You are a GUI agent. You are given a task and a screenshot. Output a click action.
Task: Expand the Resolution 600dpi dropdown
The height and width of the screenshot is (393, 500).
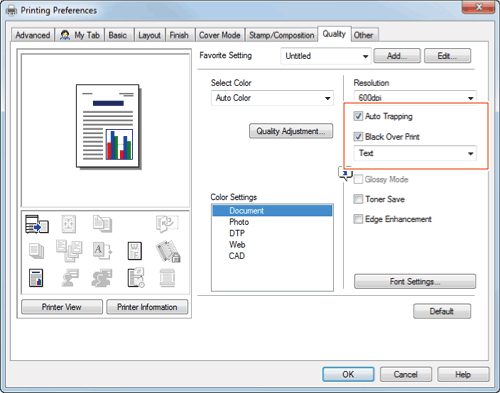[415, 97]
